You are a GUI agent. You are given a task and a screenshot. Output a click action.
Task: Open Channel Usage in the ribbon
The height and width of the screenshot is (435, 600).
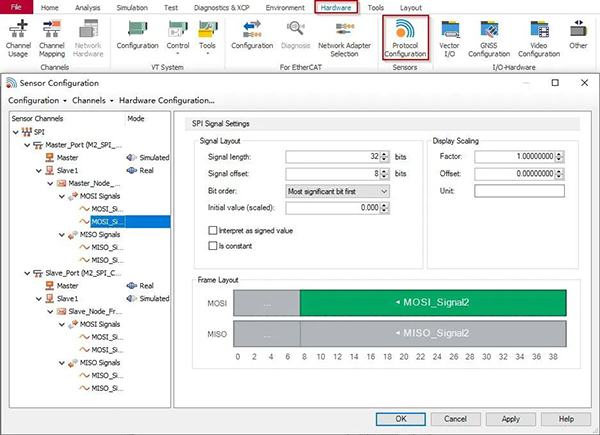point(18,38)
